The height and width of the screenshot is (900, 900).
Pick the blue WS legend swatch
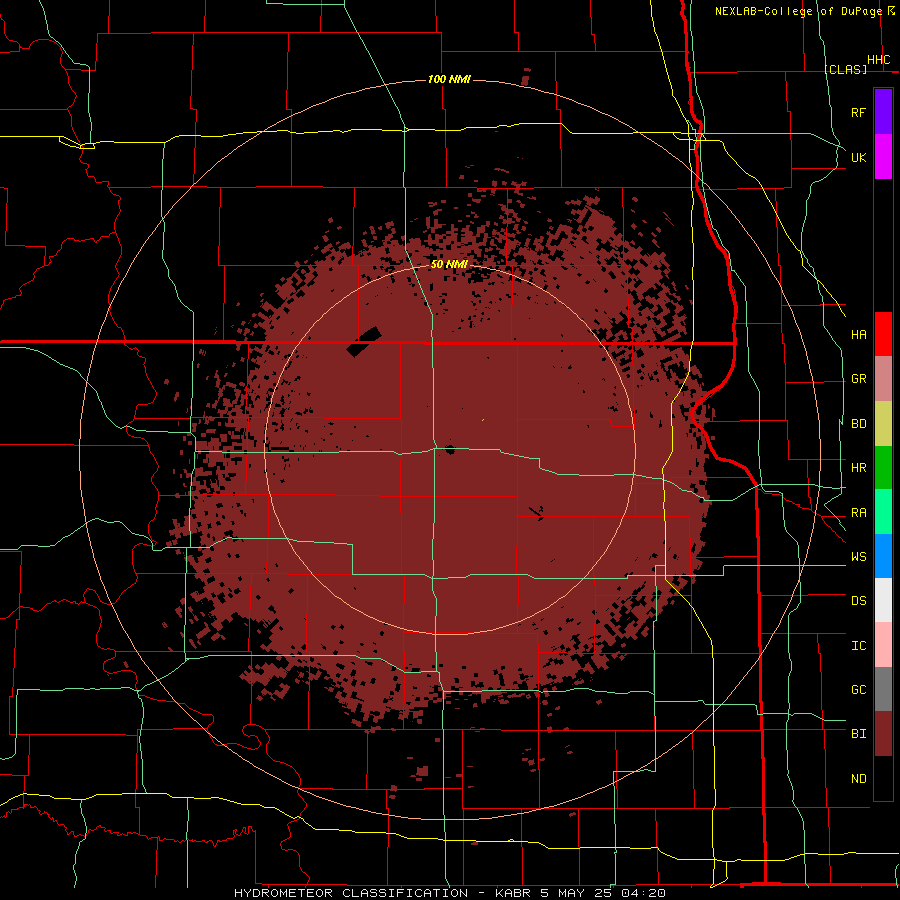(x=883, y=556)
